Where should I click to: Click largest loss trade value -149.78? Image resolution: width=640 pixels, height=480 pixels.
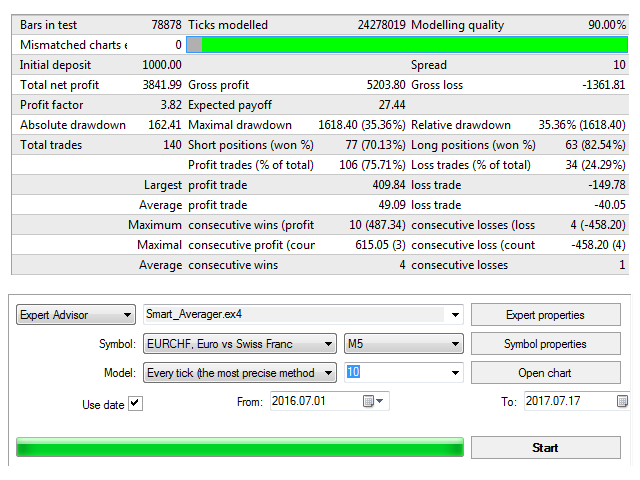607,185
